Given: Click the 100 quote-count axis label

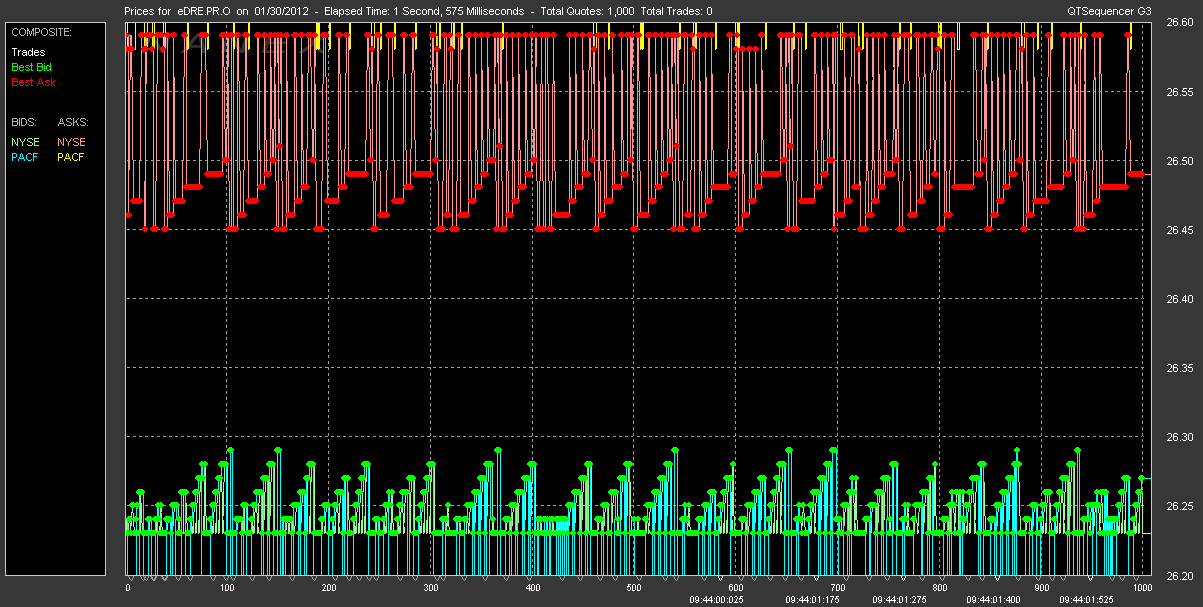Looking at the screenshot, I should click(x=229, y=588).
